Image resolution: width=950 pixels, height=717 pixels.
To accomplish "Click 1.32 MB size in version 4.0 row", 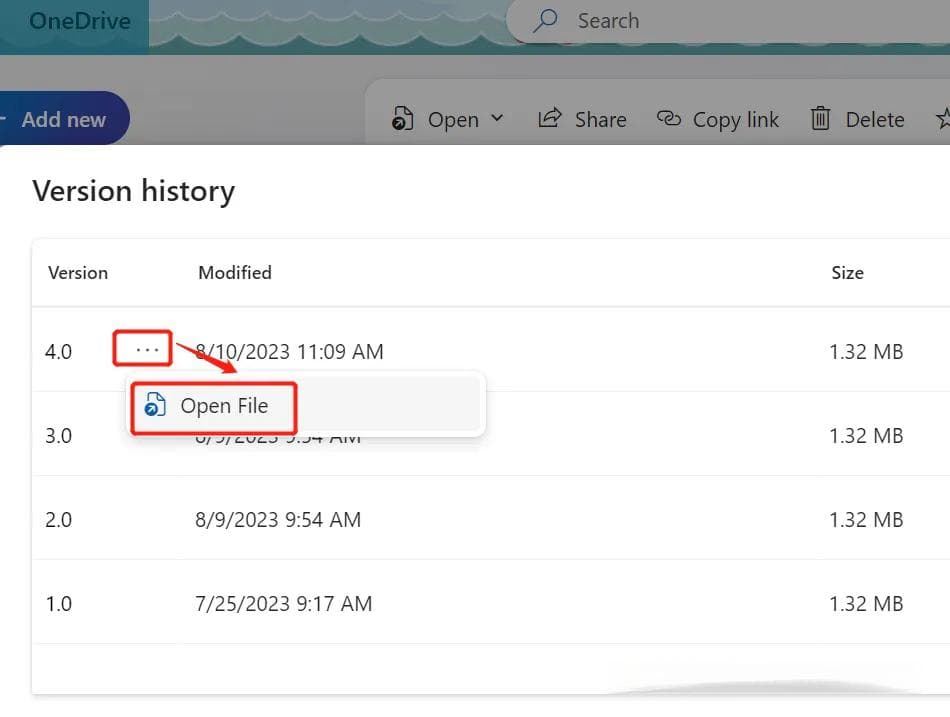I will point(866,352).
